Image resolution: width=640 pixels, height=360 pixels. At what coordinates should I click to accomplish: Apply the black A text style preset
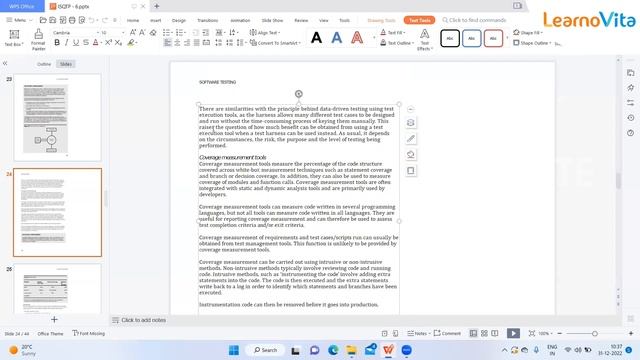pos(316,38)
